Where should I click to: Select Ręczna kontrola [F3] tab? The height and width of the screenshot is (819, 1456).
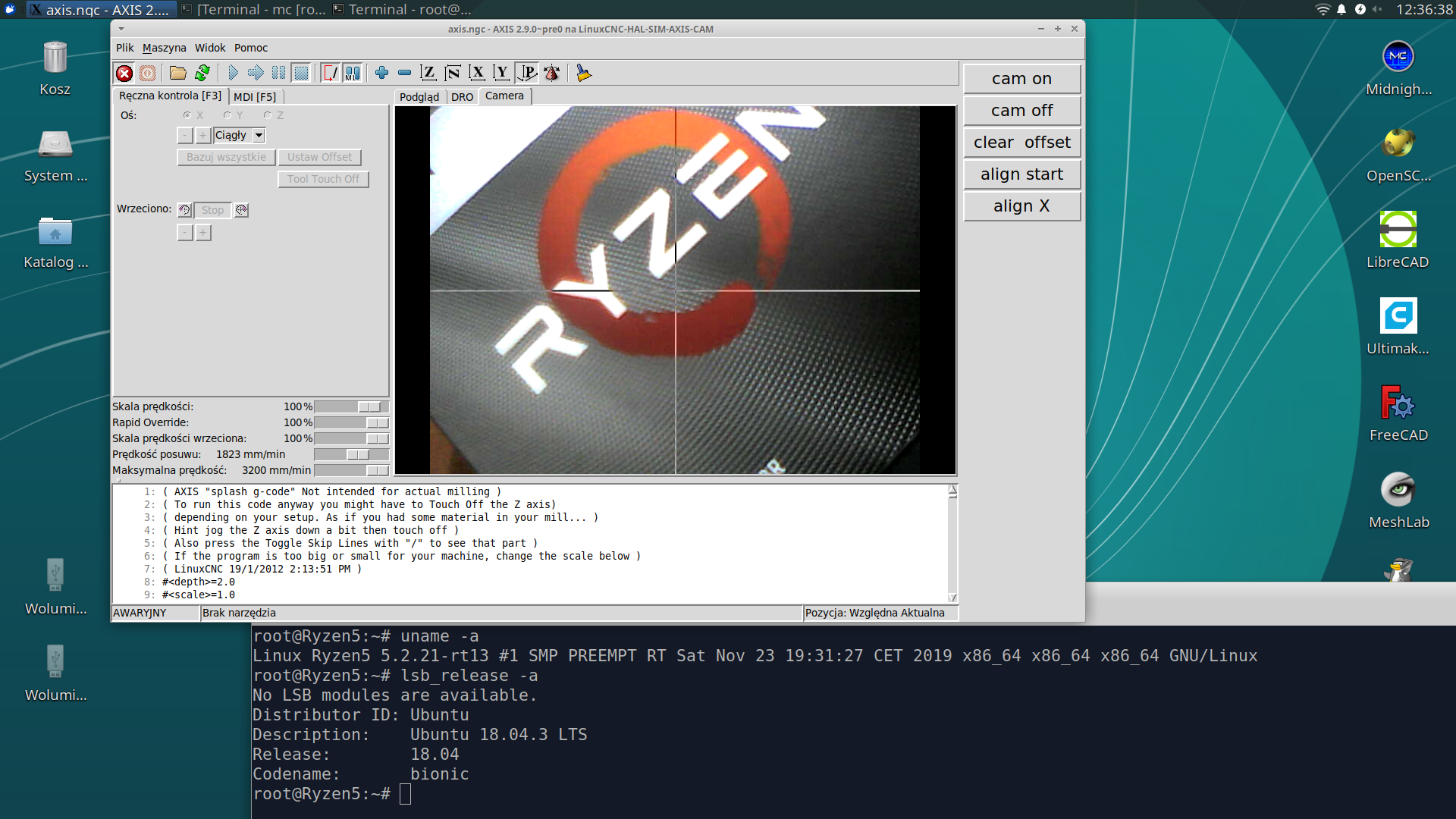point(171,96)
